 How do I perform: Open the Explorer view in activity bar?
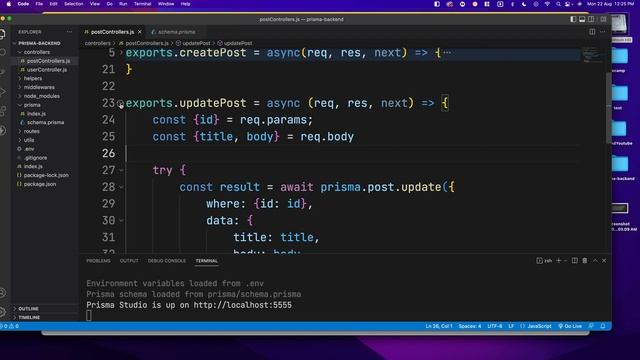[x=3, y=34]
